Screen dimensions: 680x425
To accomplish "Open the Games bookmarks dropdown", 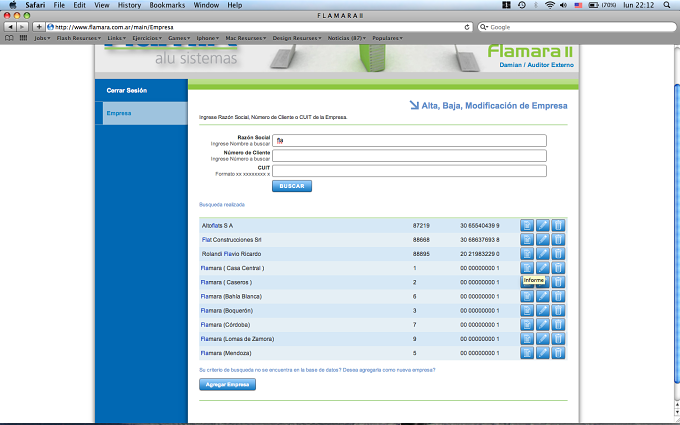I will pos(179,38).
